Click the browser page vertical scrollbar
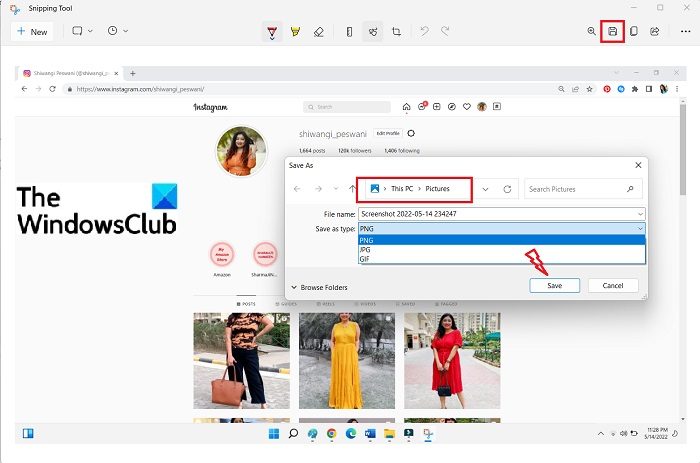Viewport: 700px width, 463px height. pyautogui.click(x=683, y=150)
